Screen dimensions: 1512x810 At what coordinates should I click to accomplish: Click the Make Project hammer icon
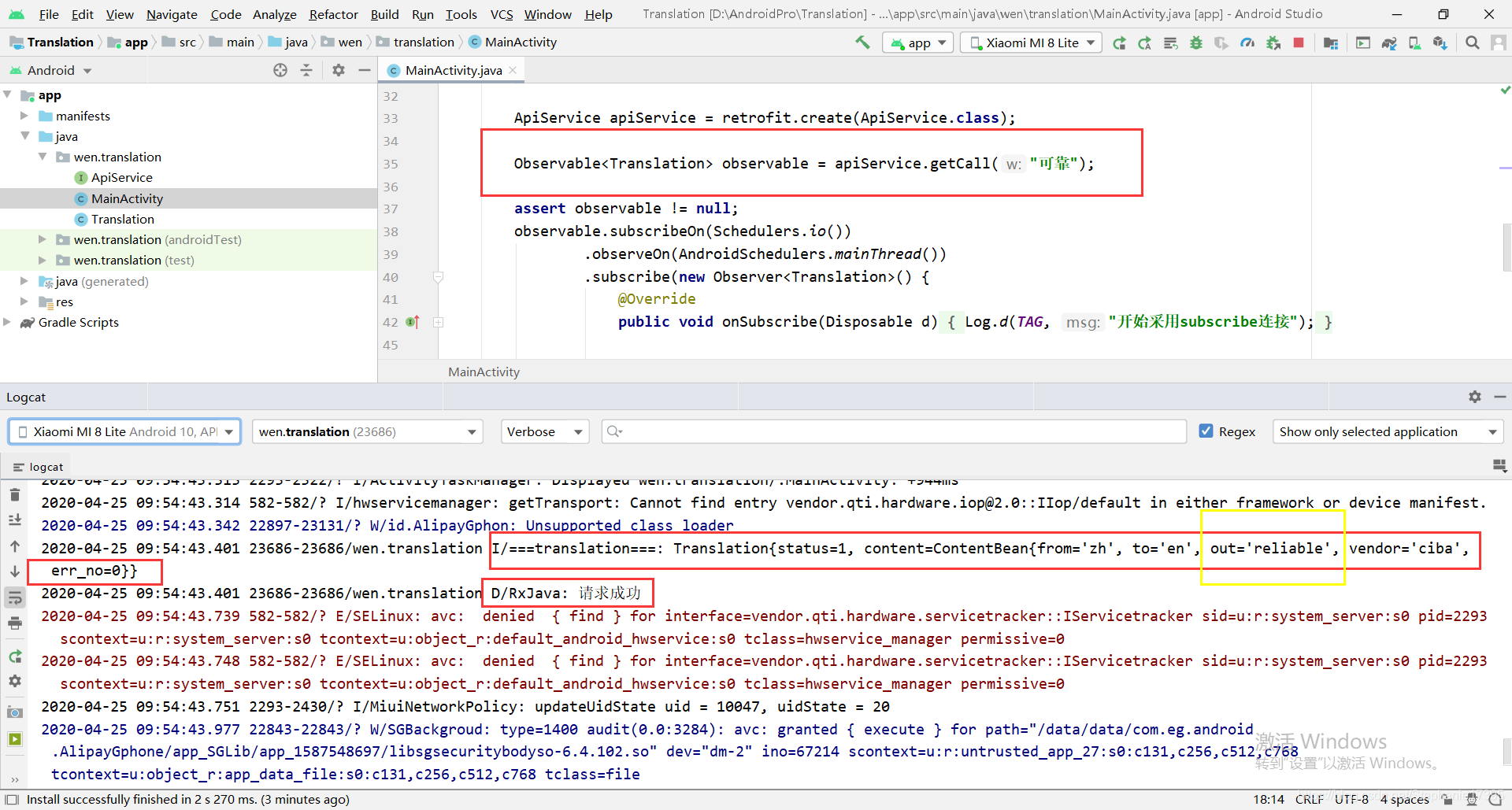(862, 43)
